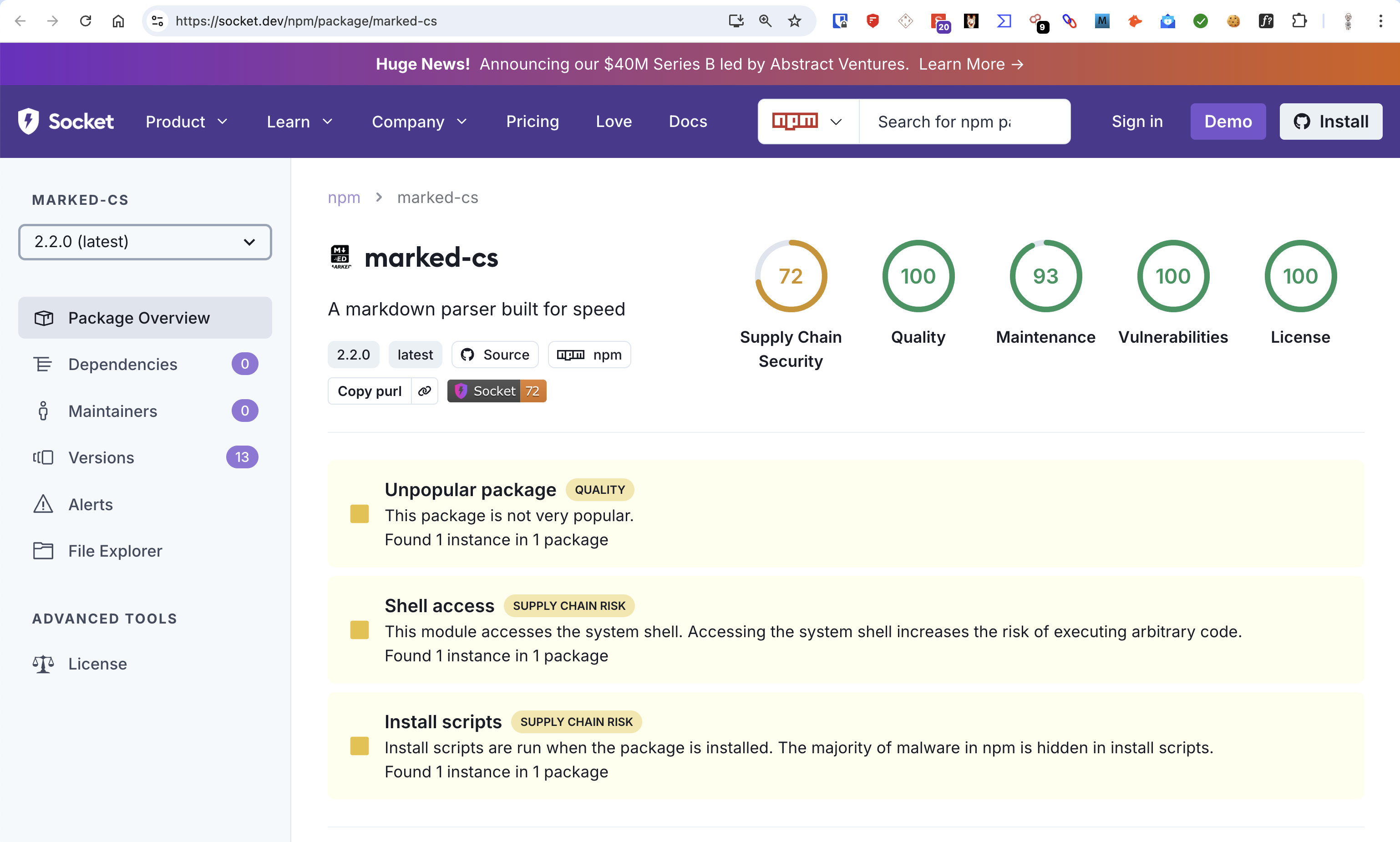Viewport: 1400px width, 842px height.
Task: Bookmark this page with the star icon
Action: [794, 21]
